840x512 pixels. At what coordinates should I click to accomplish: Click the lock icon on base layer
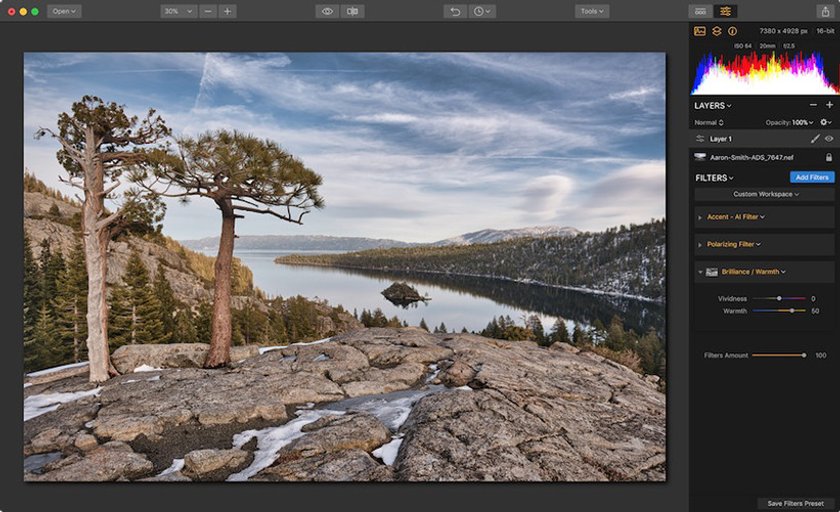pyautogui.click(x=829, y=157)
